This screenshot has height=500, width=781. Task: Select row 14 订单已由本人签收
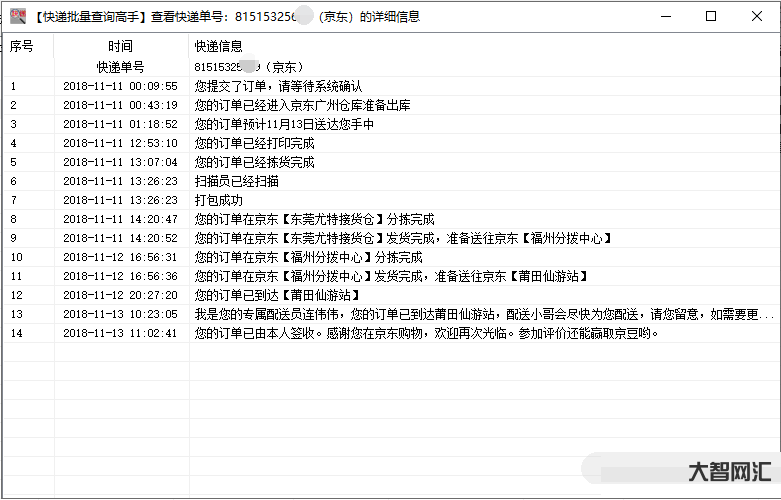(x=427, y=333)
